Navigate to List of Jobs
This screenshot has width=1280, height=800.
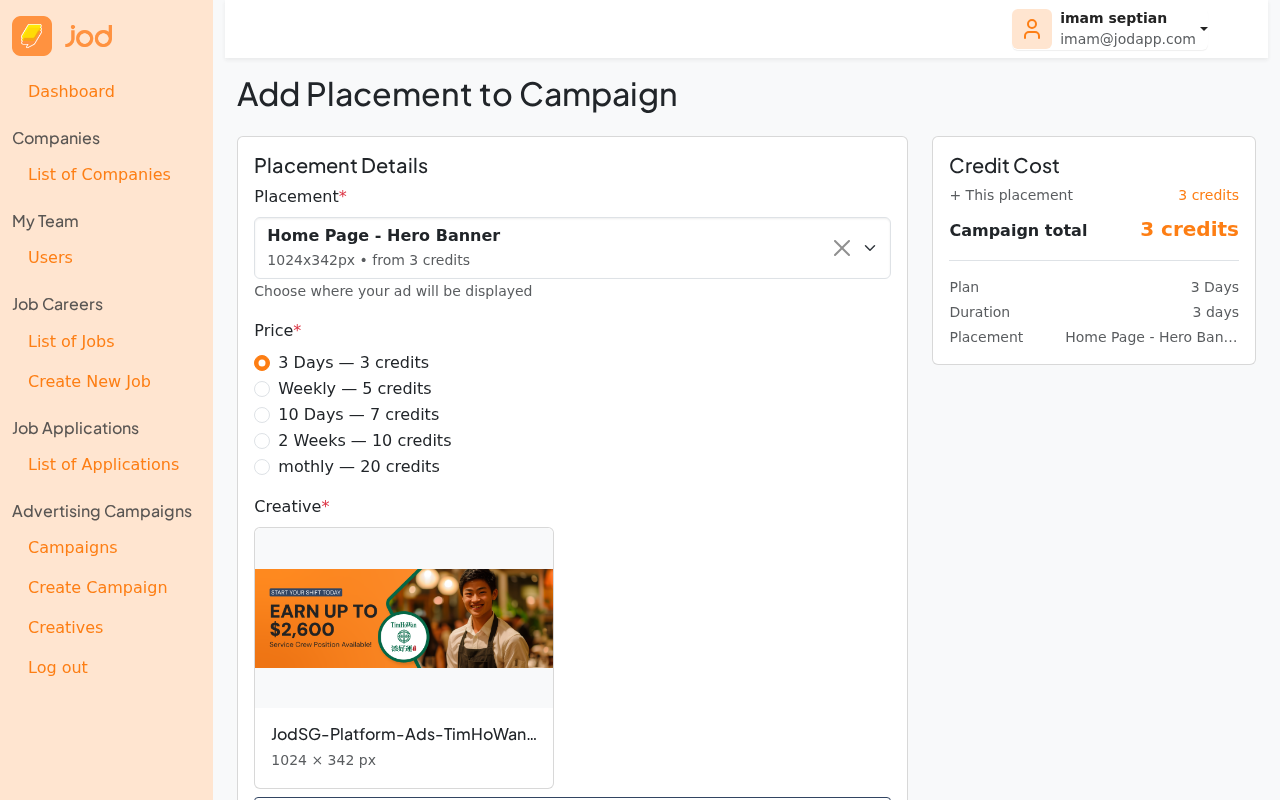pyautogui.click(x=71, y=341)
